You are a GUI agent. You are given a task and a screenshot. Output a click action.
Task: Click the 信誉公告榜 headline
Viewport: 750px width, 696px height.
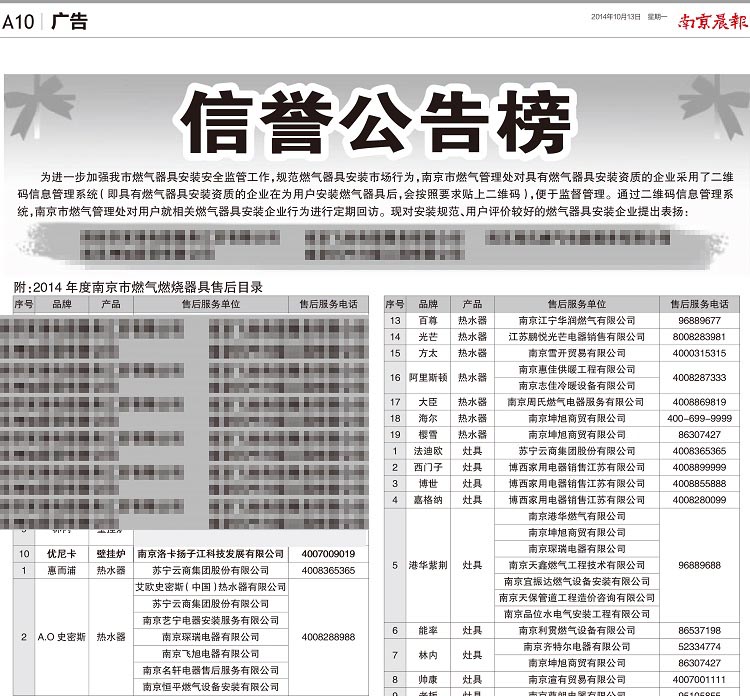tap(375, 119)
